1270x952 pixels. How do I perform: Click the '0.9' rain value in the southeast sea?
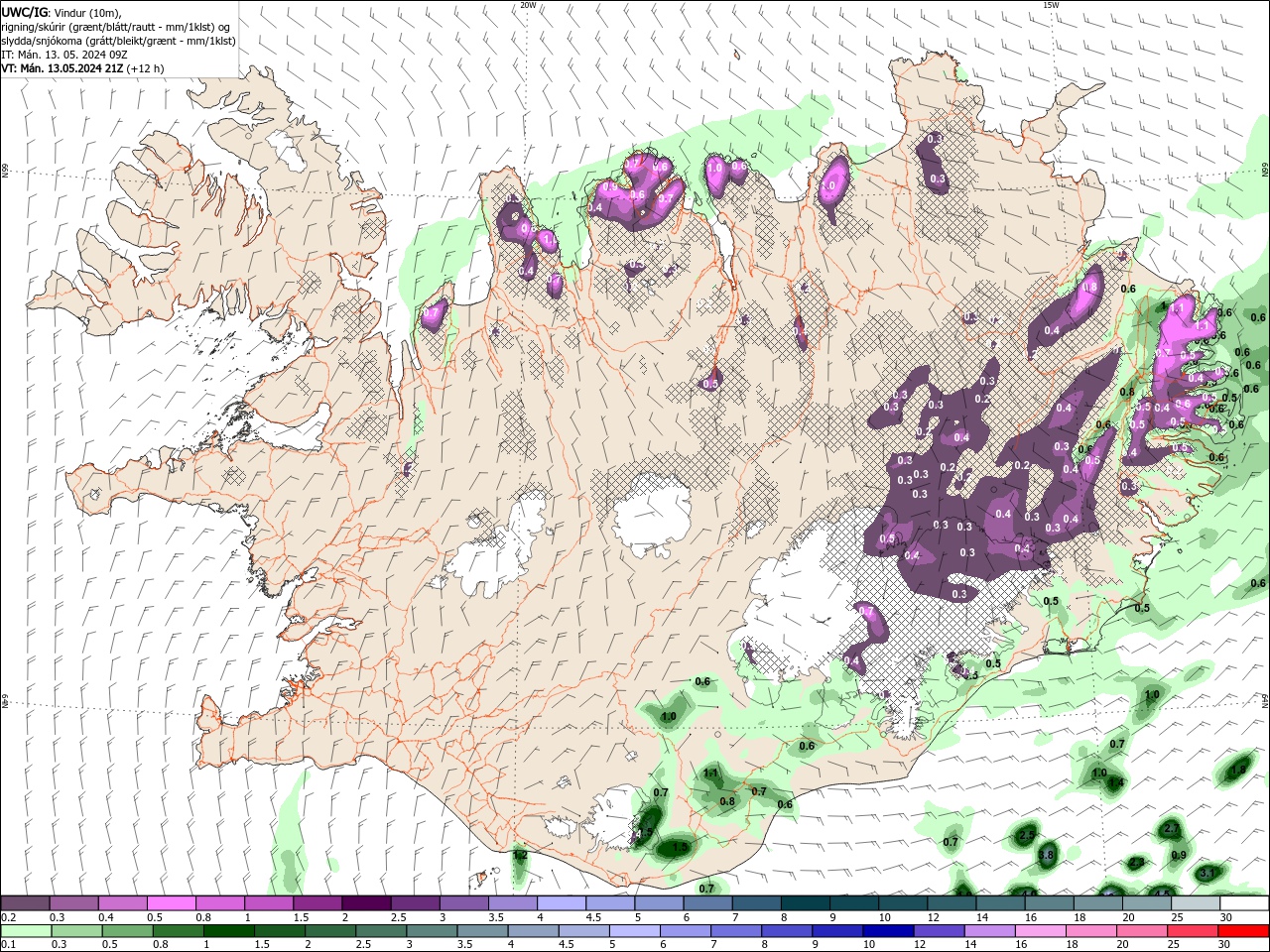coord(1179,855)
